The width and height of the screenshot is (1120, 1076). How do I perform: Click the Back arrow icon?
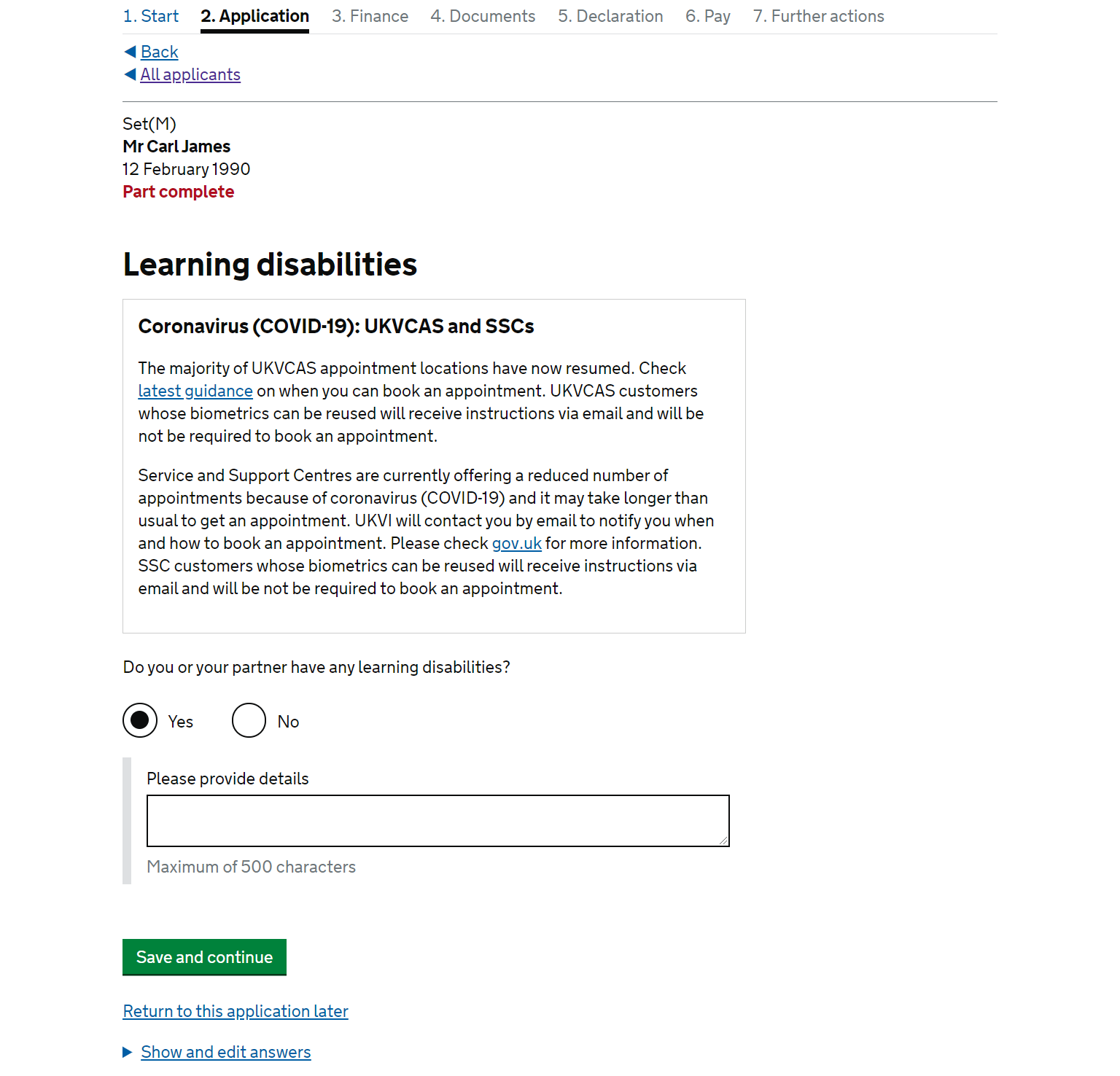[130, 52]
